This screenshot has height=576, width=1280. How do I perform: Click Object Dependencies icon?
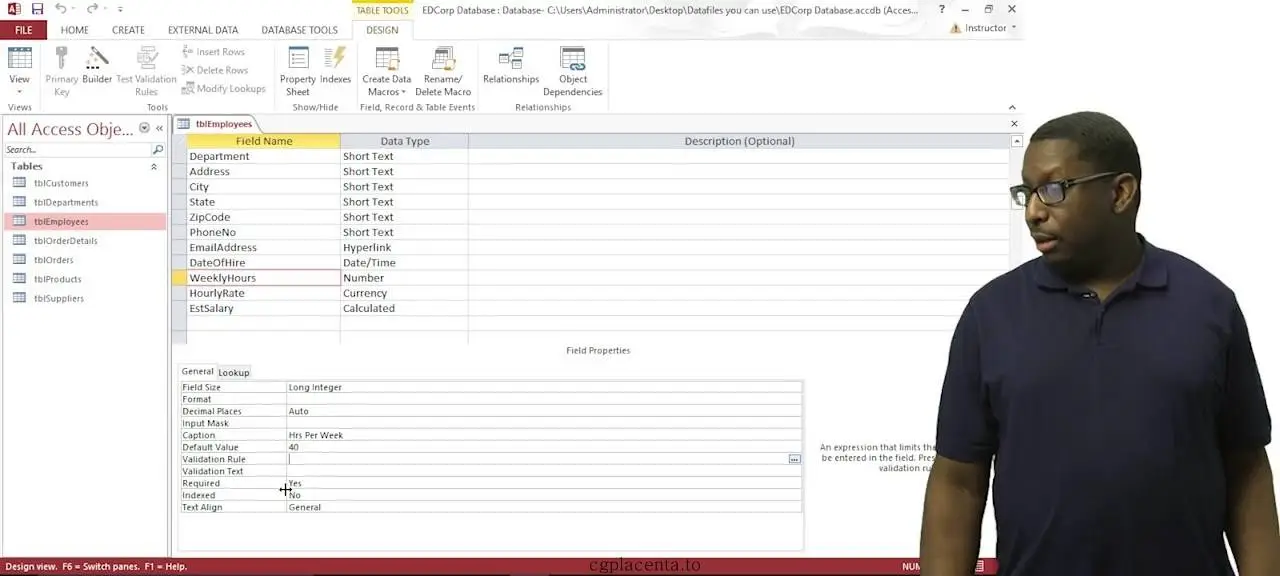[x=573, y=71]
